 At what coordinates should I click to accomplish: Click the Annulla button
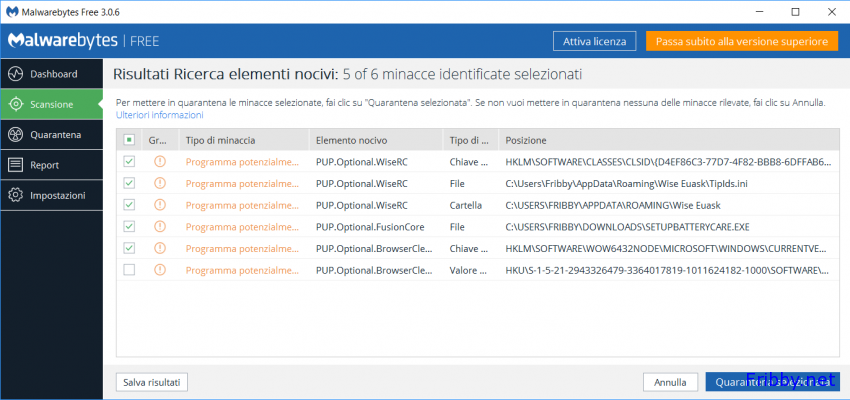[x=670, y=382]
